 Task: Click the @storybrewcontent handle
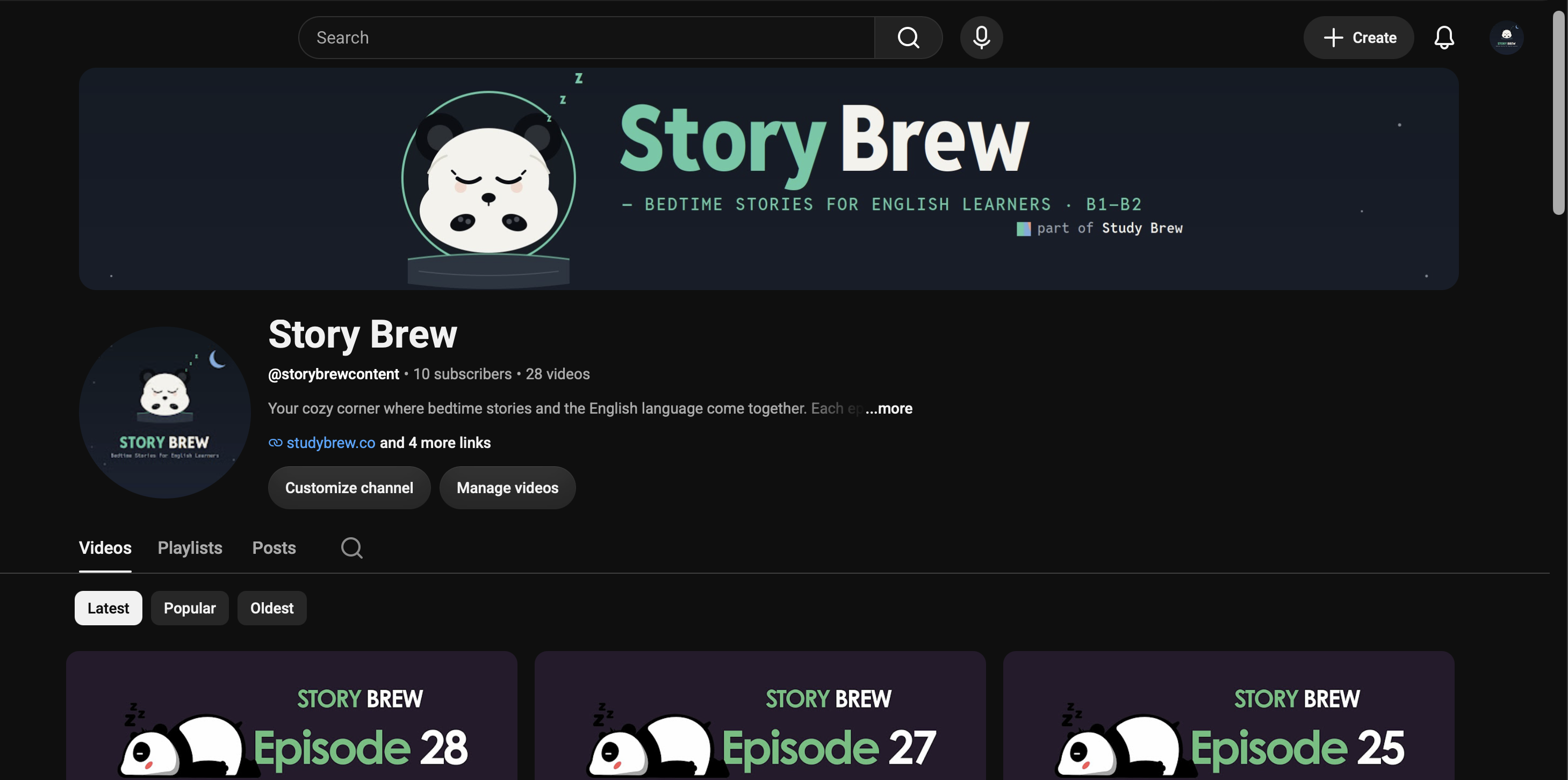coord(334,373)
